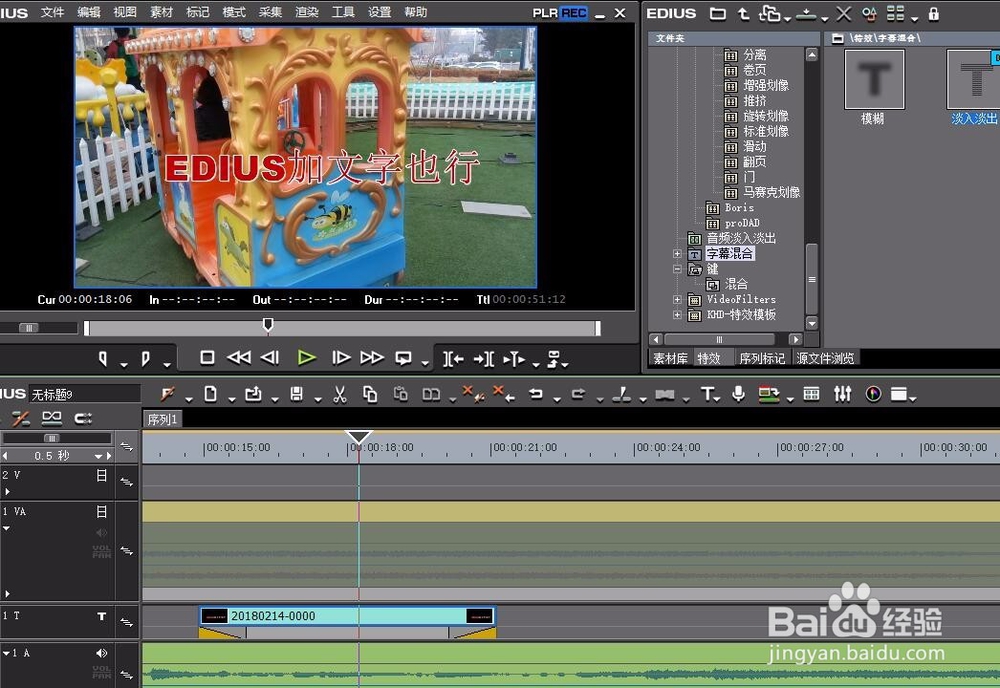Click the Ripple delete icon
Screen dimensions: 1000x688
504,394
